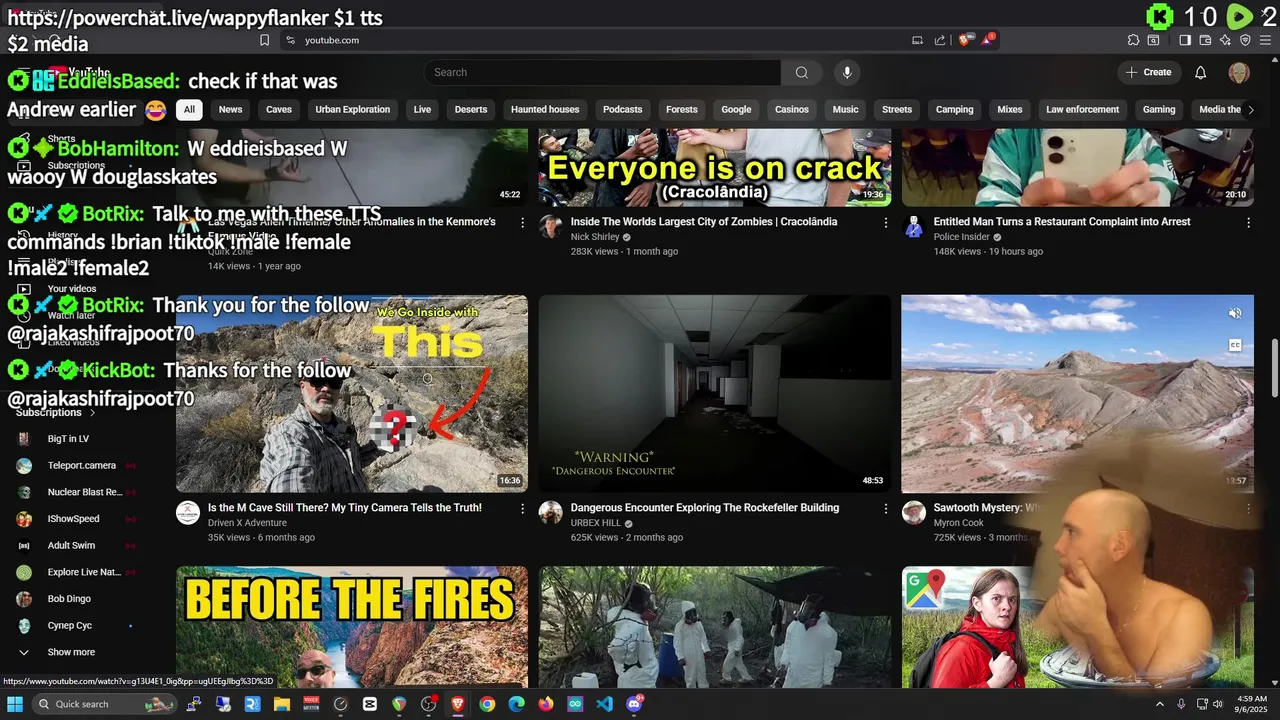1280x720 pixels.
Task: Open the hazmat suits video thumbnail
Action: click(715, 627)
